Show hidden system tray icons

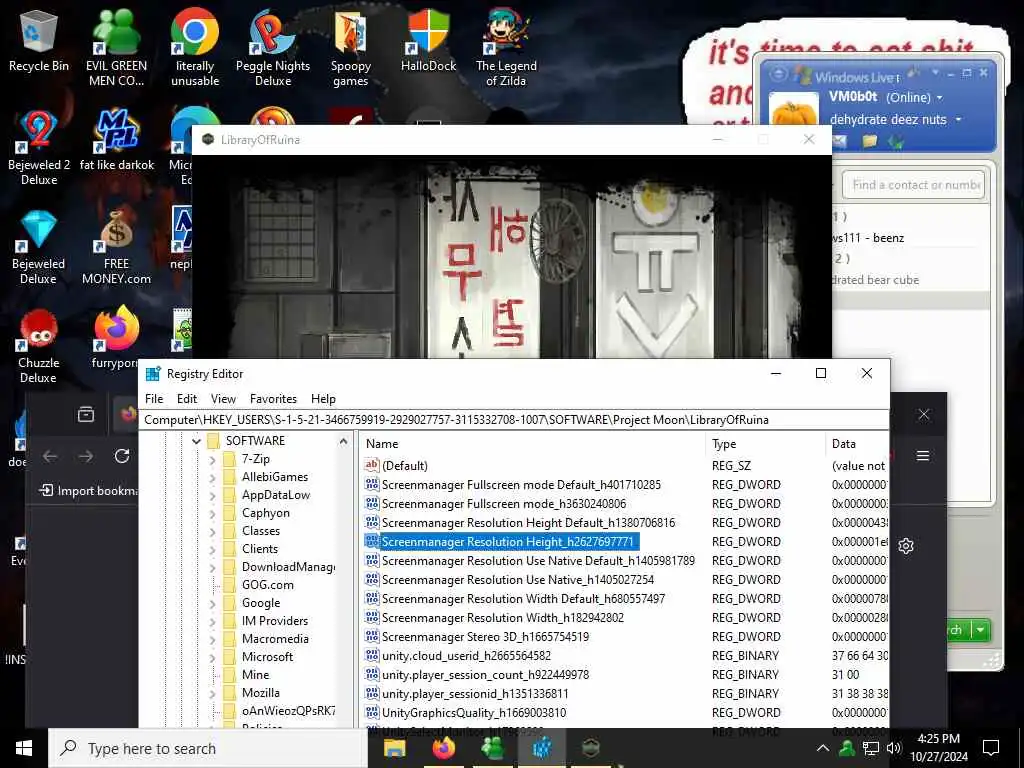(823, 748)
